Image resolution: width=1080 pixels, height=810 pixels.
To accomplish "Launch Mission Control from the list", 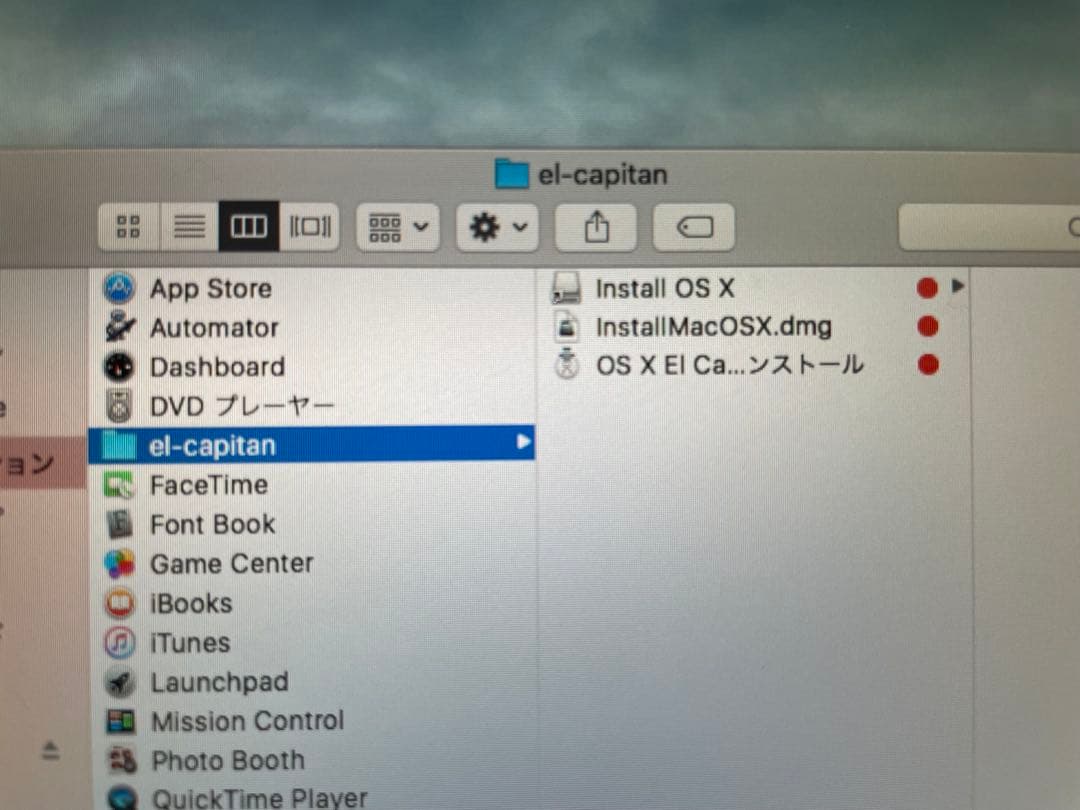I will coord(246,721).
